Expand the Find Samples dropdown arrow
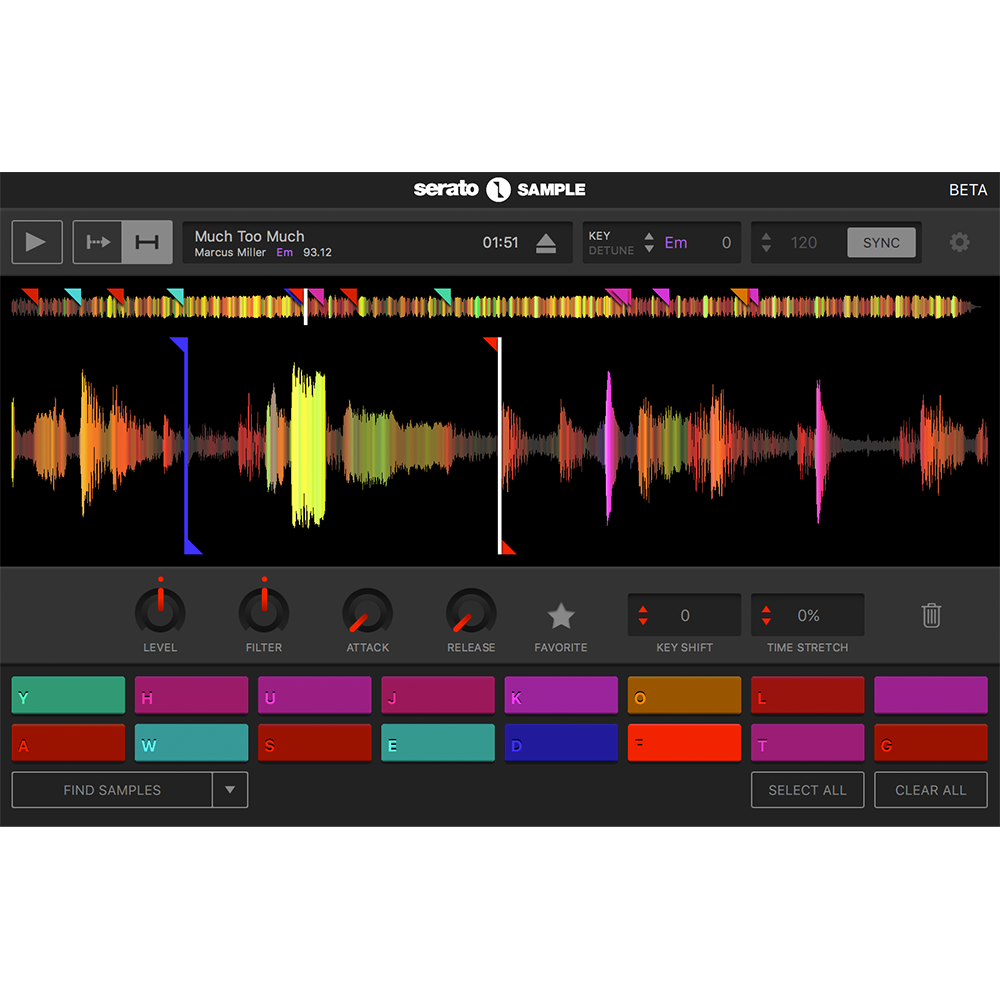 [x=231, y=790]
